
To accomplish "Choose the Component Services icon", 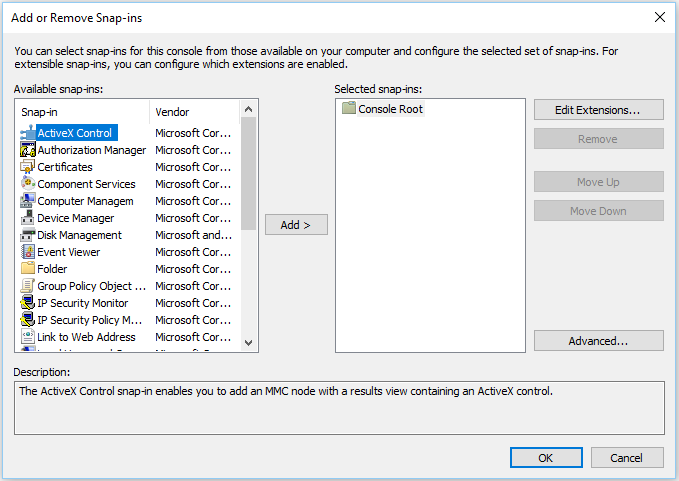I will [28, 184].
